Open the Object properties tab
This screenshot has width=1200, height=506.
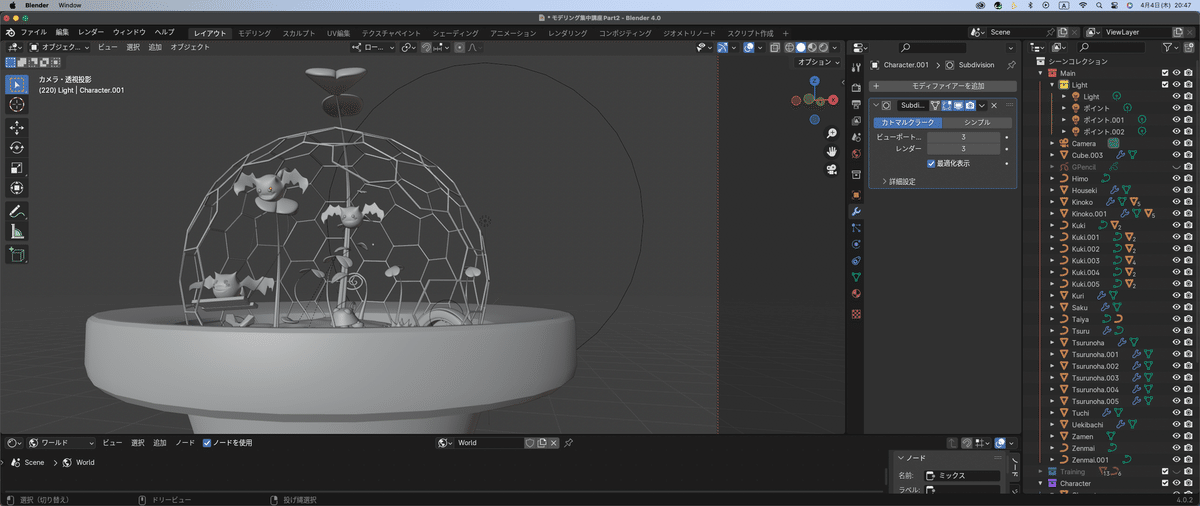(856, 195)
